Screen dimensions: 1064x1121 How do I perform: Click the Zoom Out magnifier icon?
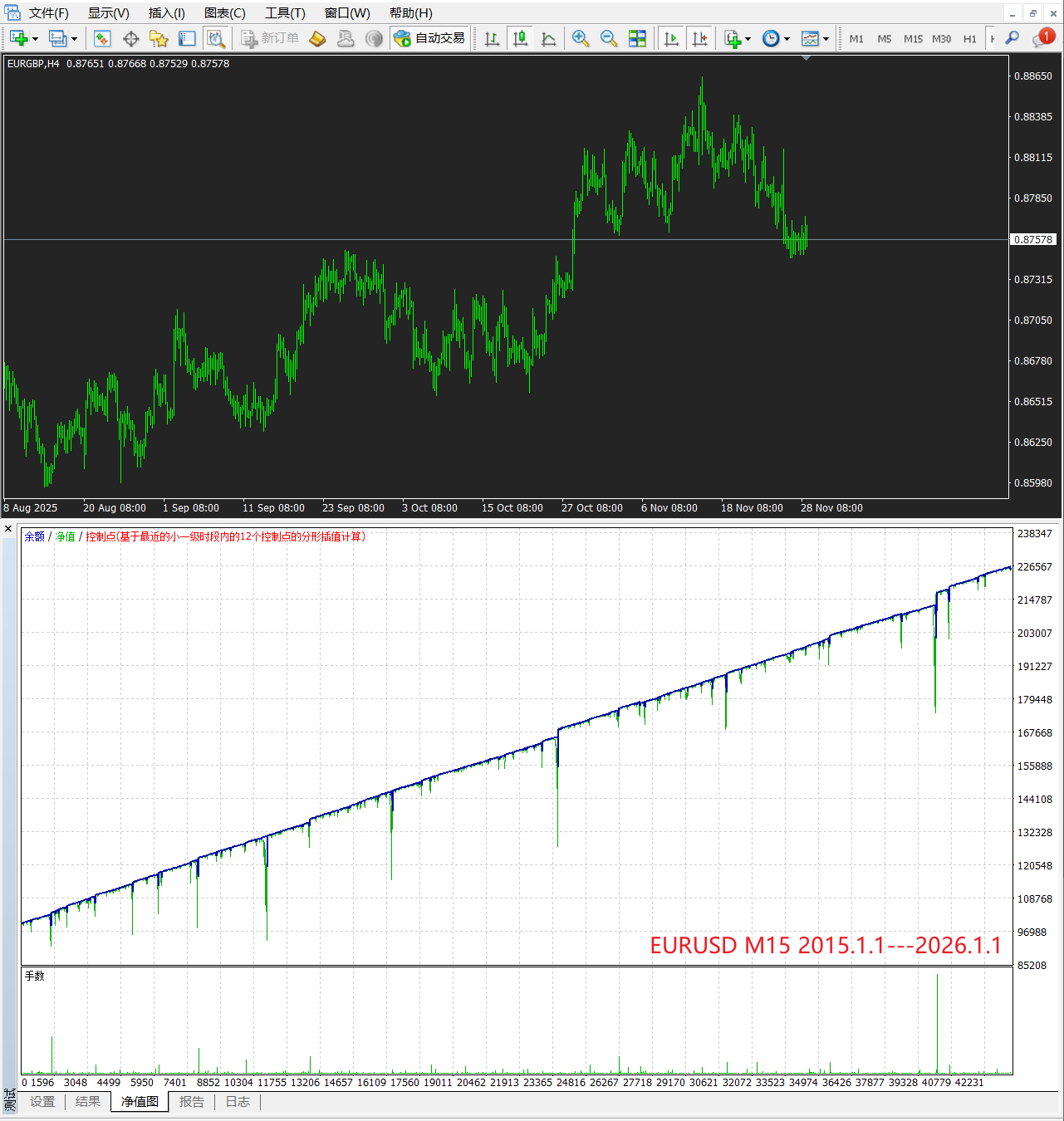tap(609, 39)
